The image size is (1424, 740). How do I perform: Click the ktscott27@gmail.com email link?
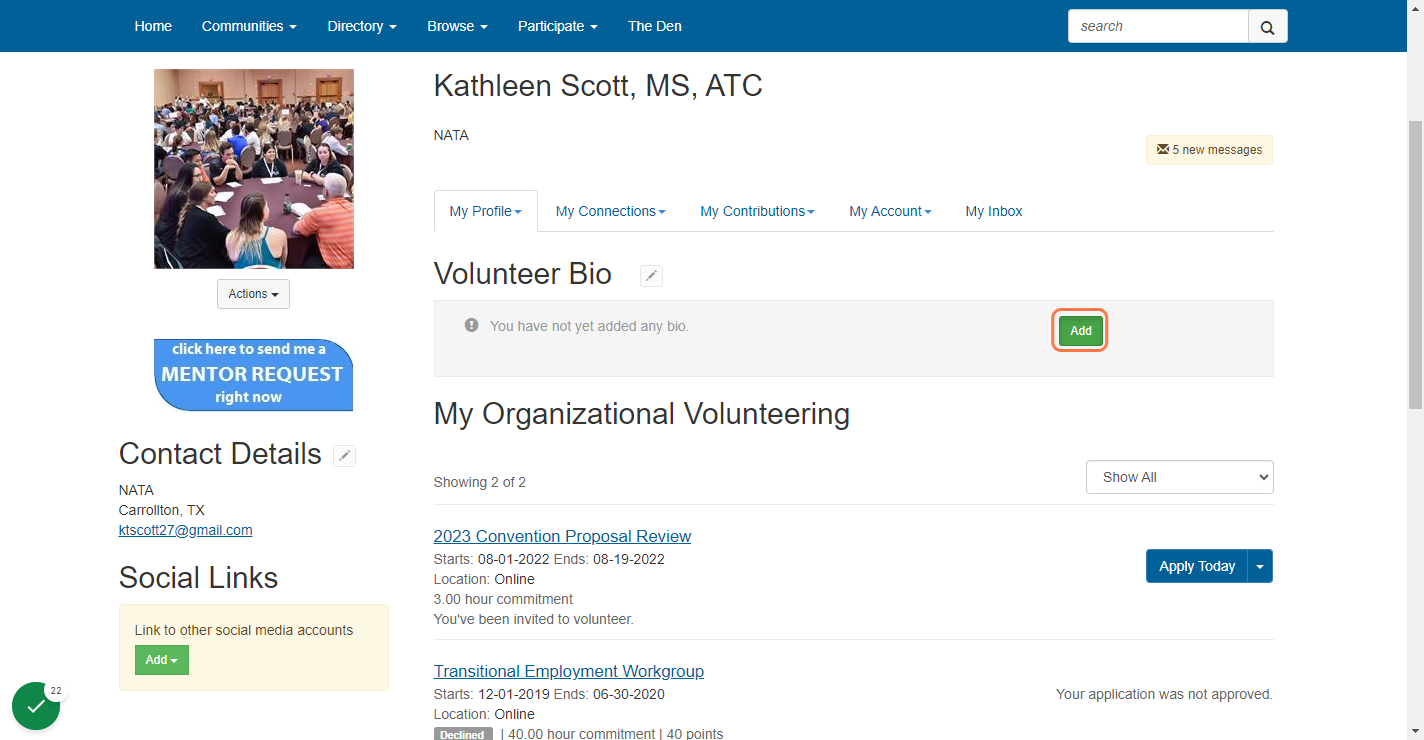tap(186, 530)
